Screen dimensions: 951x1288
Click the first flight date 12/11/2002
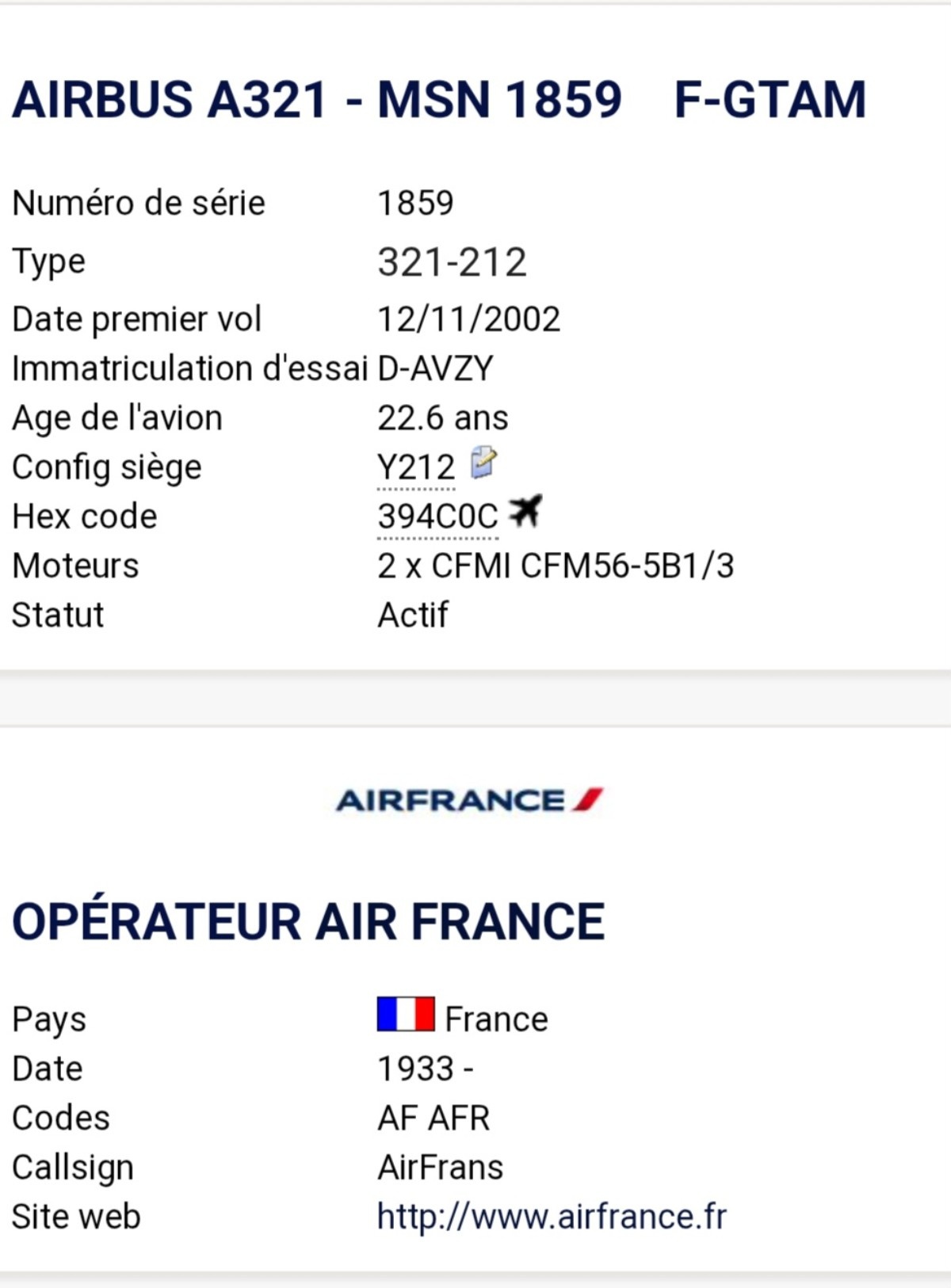(468, 319)
